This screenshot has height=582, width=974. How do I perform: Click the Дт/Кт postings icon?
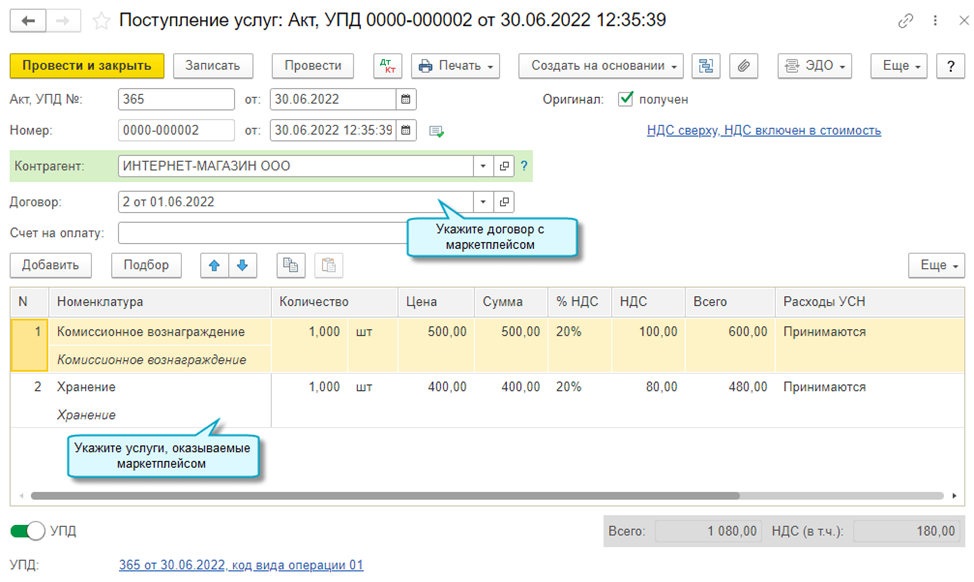(x=387, y=66)
